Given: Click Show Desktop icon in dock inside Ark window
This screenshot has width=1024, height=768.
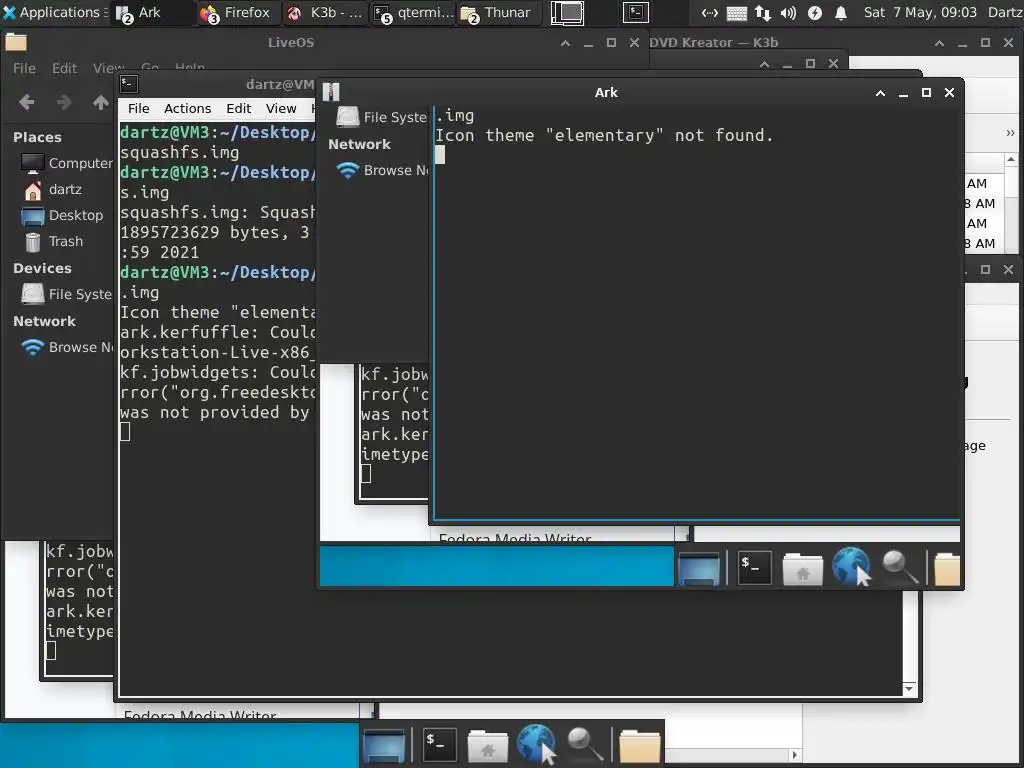Looking at the screenshot, I should coord(699,568).
